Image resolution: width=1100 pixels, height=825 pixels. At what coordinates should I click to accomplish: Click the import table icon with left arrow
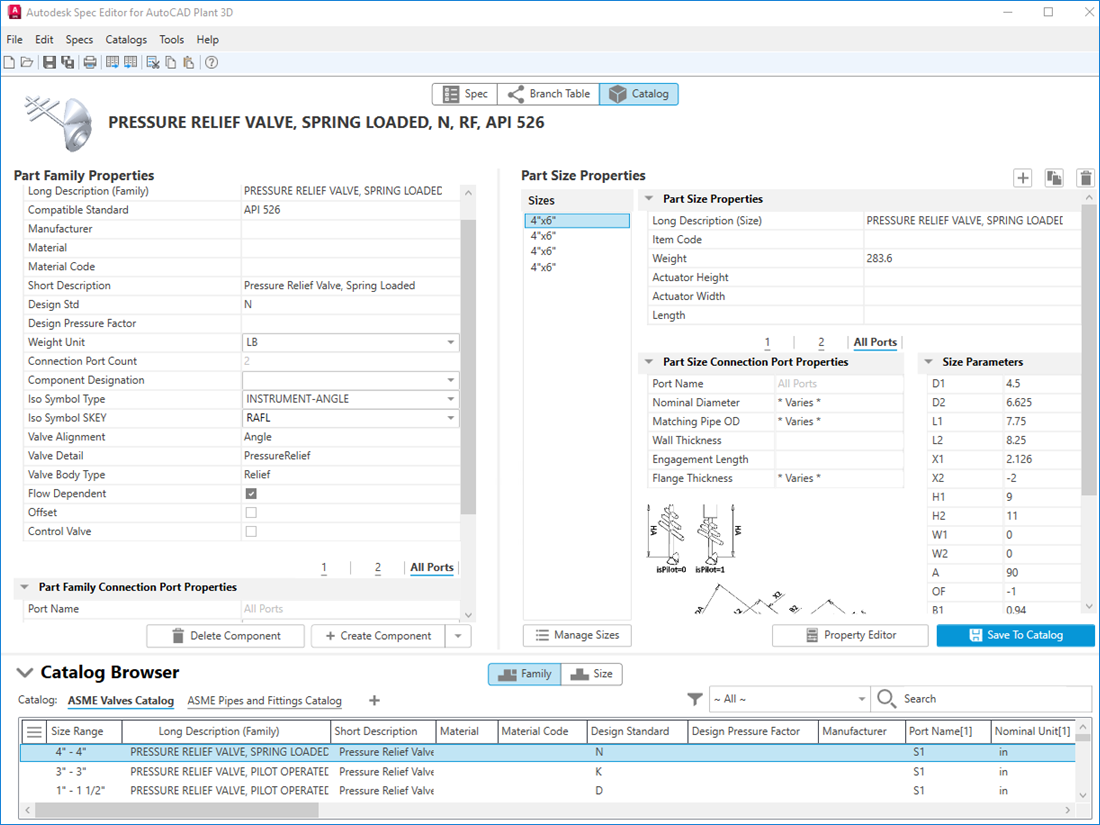pos(130,62)
